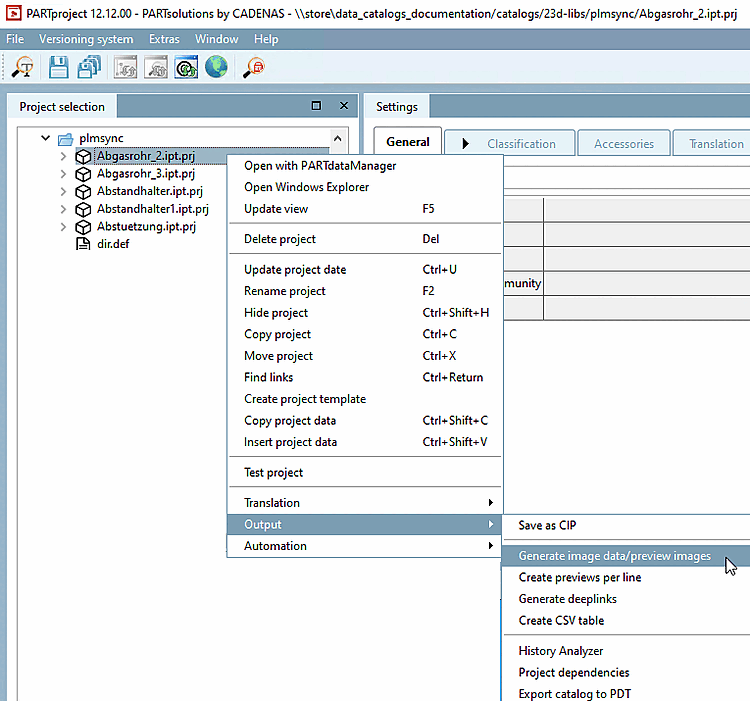Close the Project selection panel

coord(344,105)
